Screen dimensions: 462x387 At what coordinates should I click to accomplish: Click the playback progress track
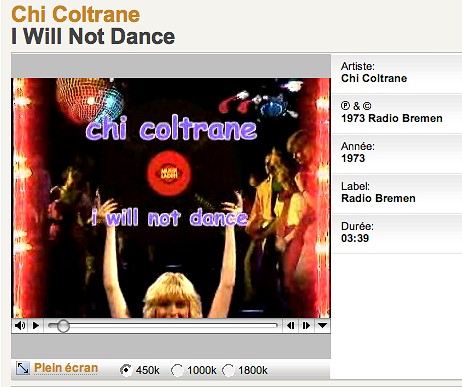point(163,326)
